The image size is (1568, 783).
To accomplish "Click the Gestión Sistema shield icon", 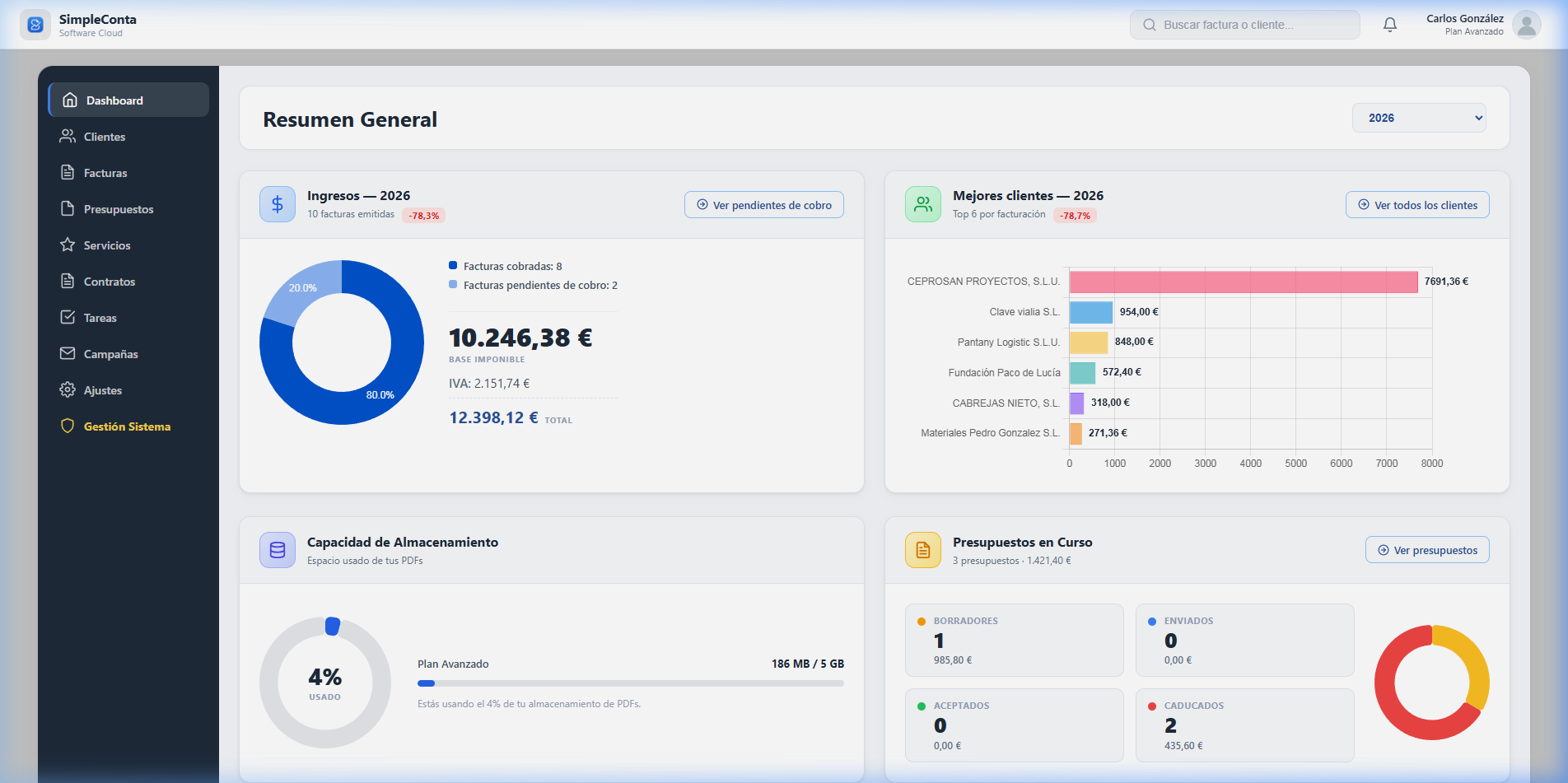I will 68,426.
